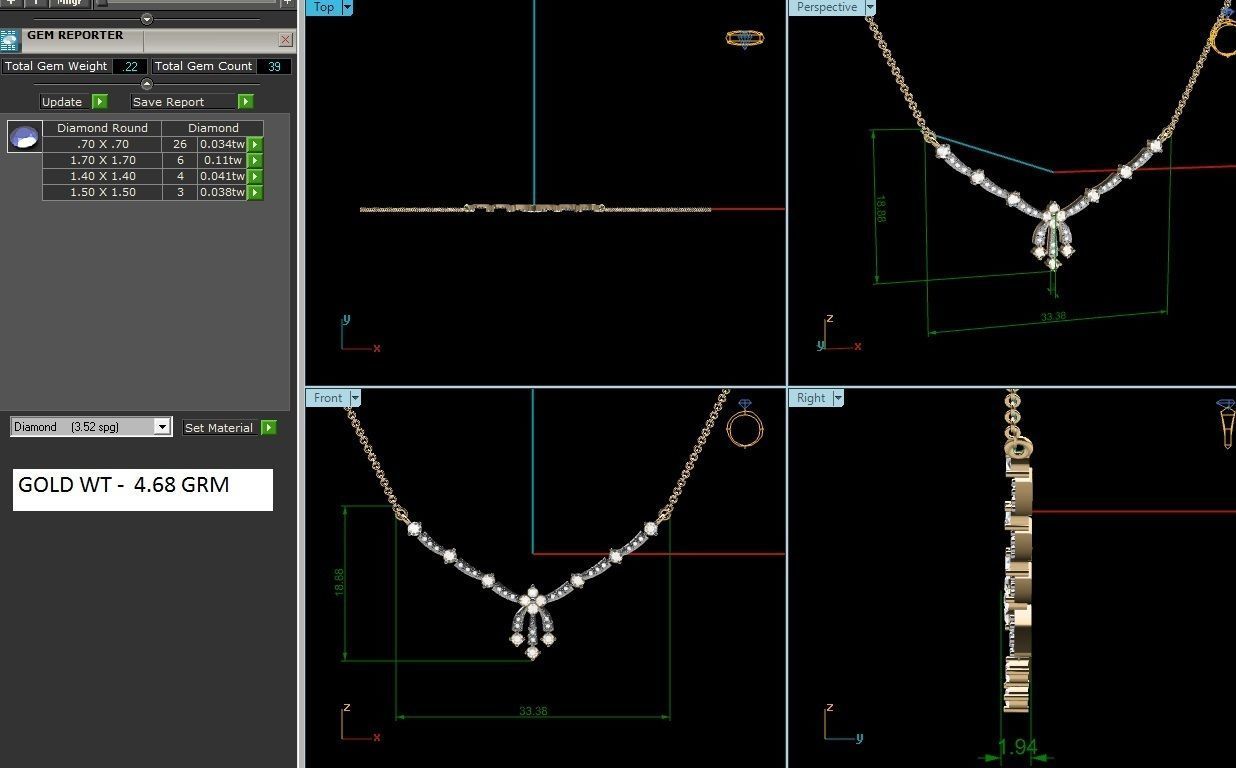
Task: Click the 33.38 dimension in Perspective view
Action: click(x=1053, y=316)
